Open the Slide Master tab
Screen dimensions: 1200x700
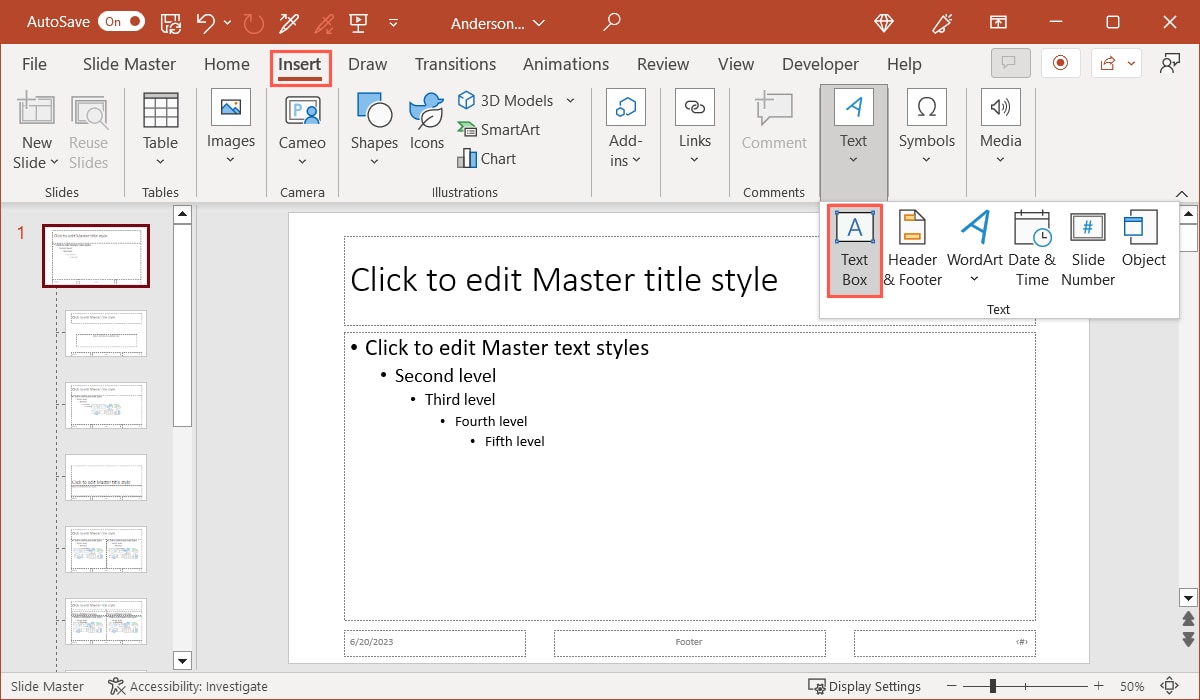128,63
